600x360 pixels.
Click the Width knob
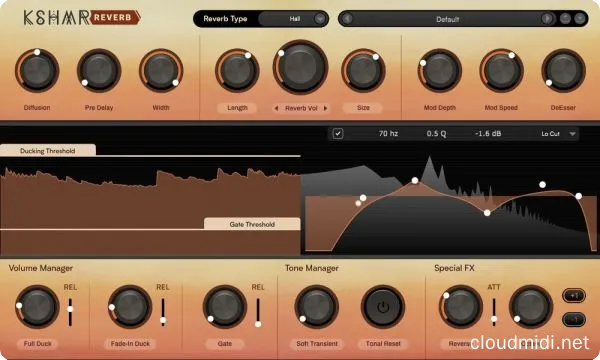(x=161, y=71)
